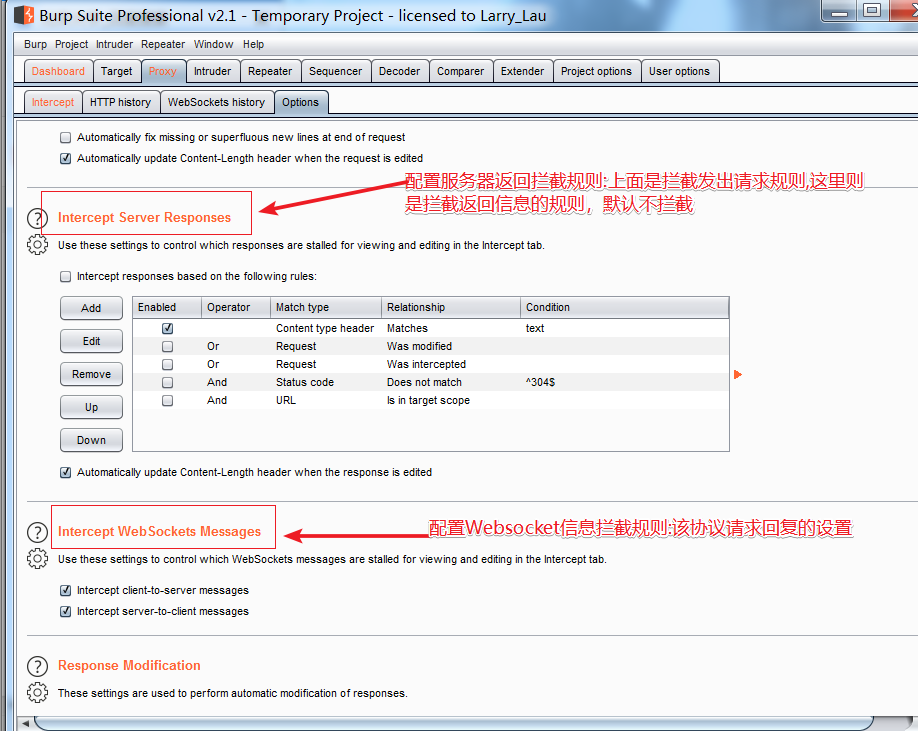Screen dimensions: 918x731
Task: Enable intercept responses based on rules
Action: tap(66, 276)
